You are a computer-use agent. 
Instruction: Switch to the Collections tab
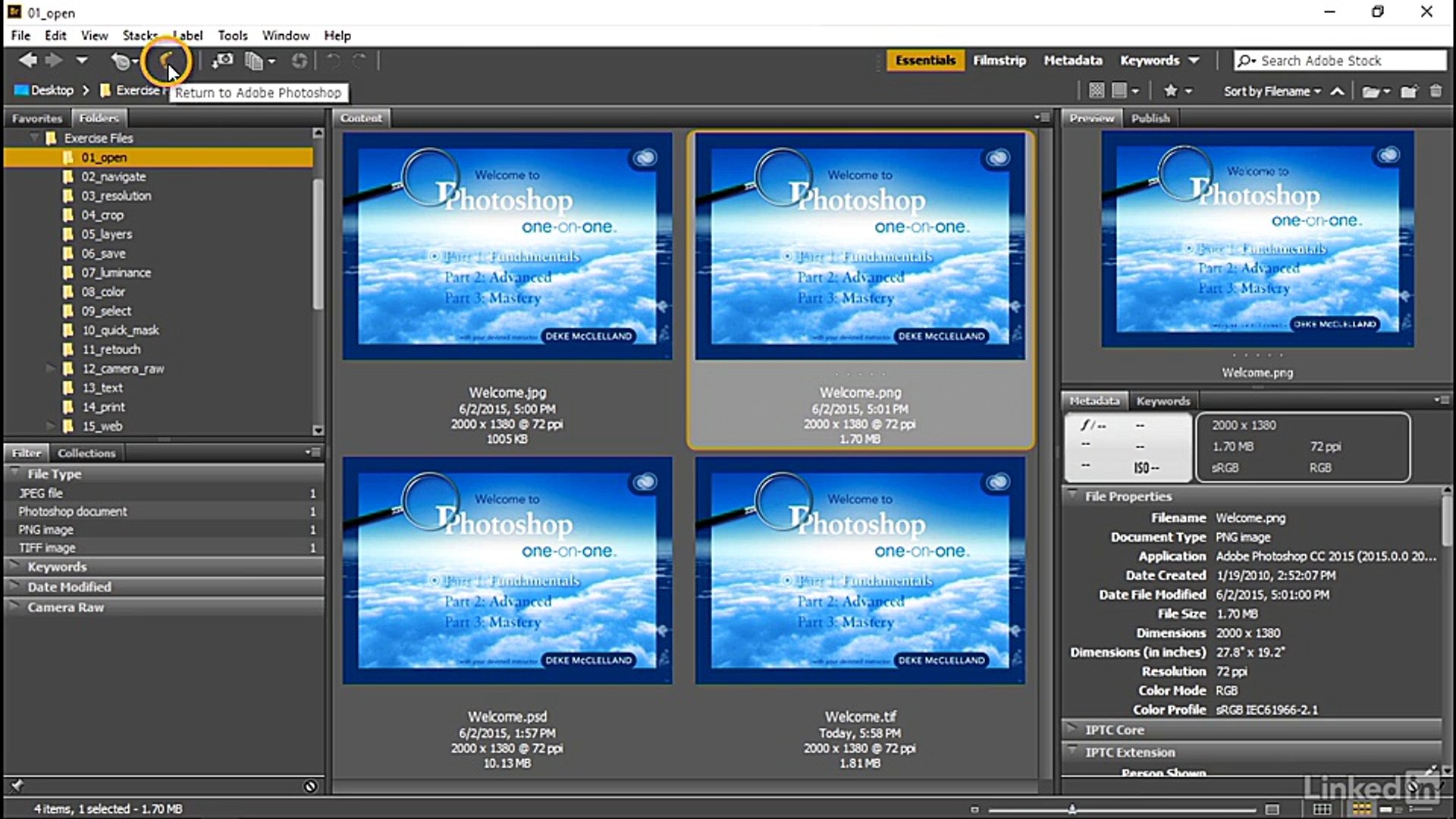(x=86, y=453)
